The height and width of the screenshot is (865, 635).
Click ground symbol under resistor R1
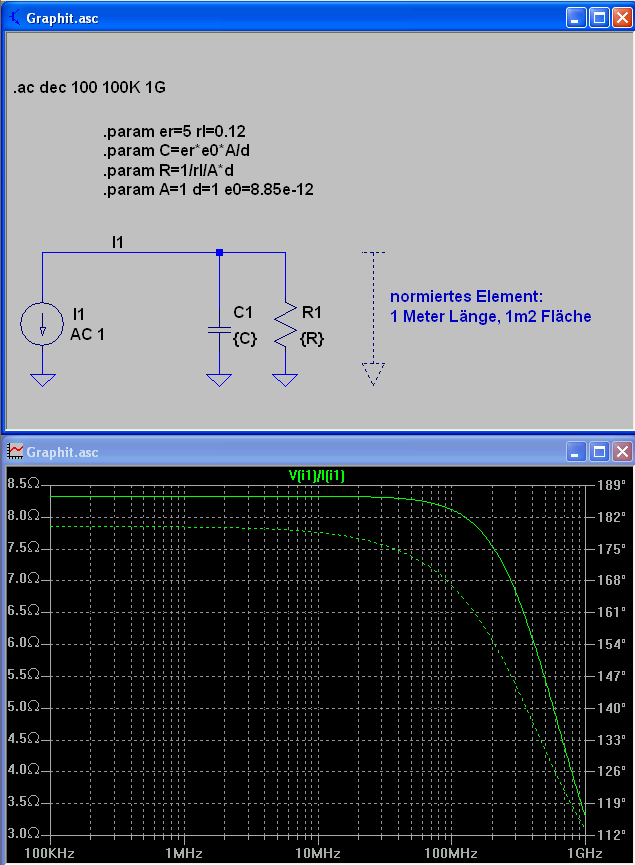coord(285,380)
